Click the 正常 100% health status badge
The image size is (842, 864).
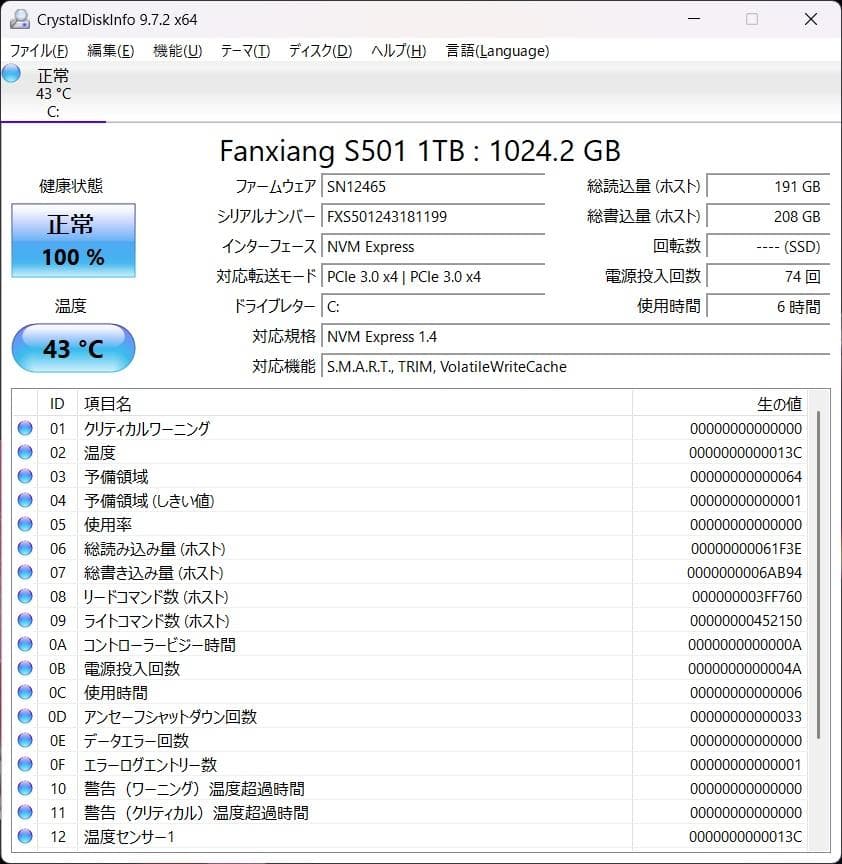tap(72, 240)
